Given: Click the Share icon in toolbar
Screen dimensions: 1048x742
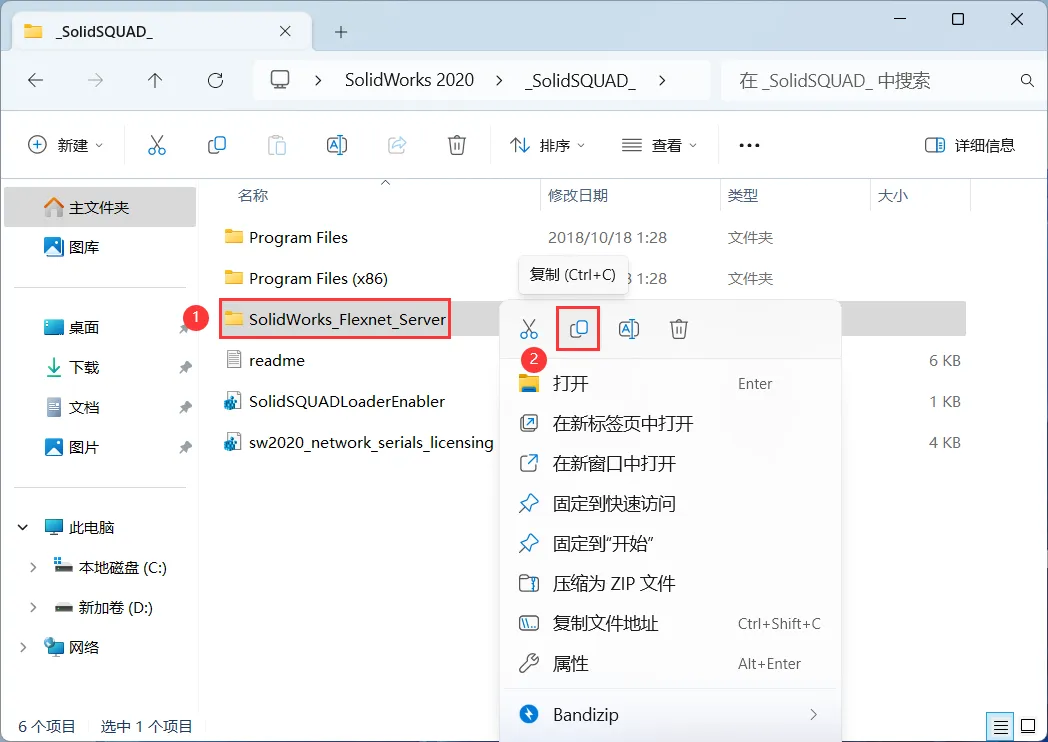Looking at the screenshot, I should (397, 145).
